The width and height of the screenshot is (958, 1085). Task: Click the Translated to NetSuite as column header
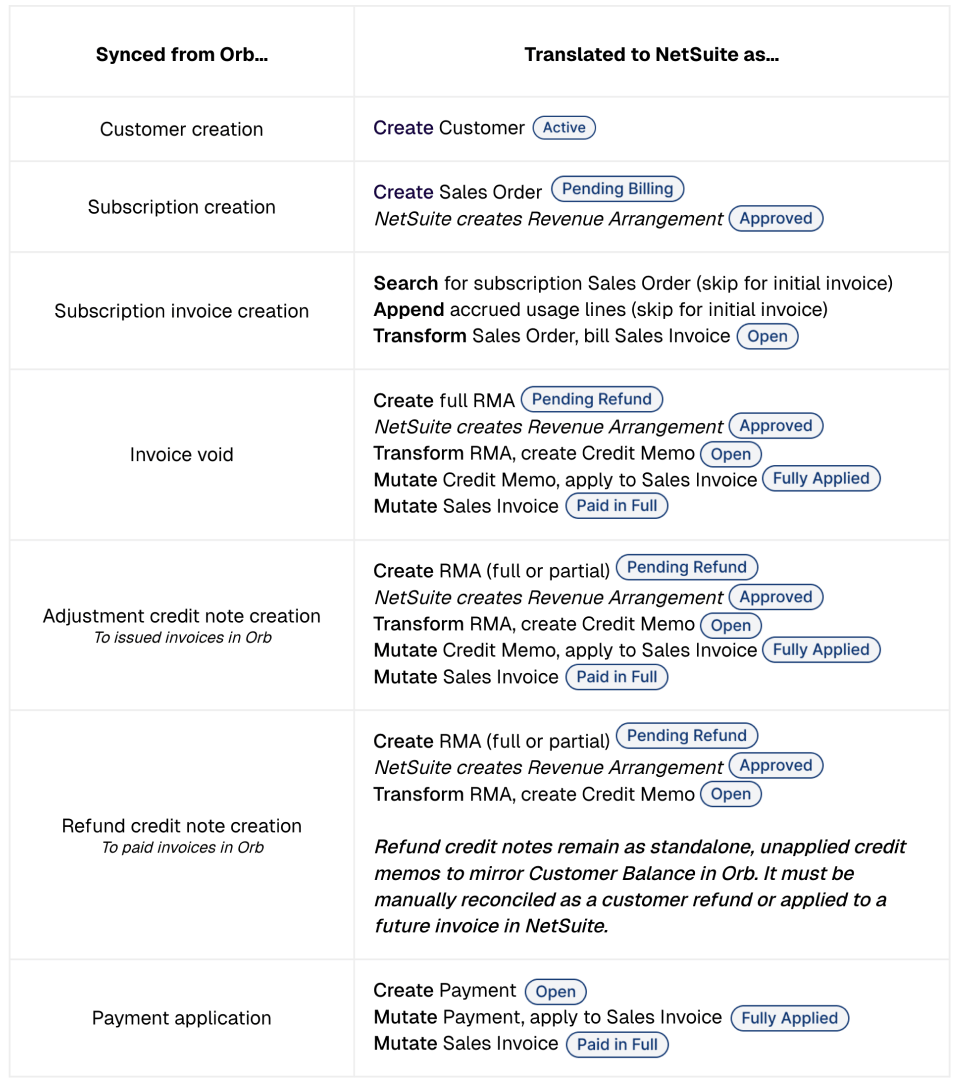click(x=651, y=54)
